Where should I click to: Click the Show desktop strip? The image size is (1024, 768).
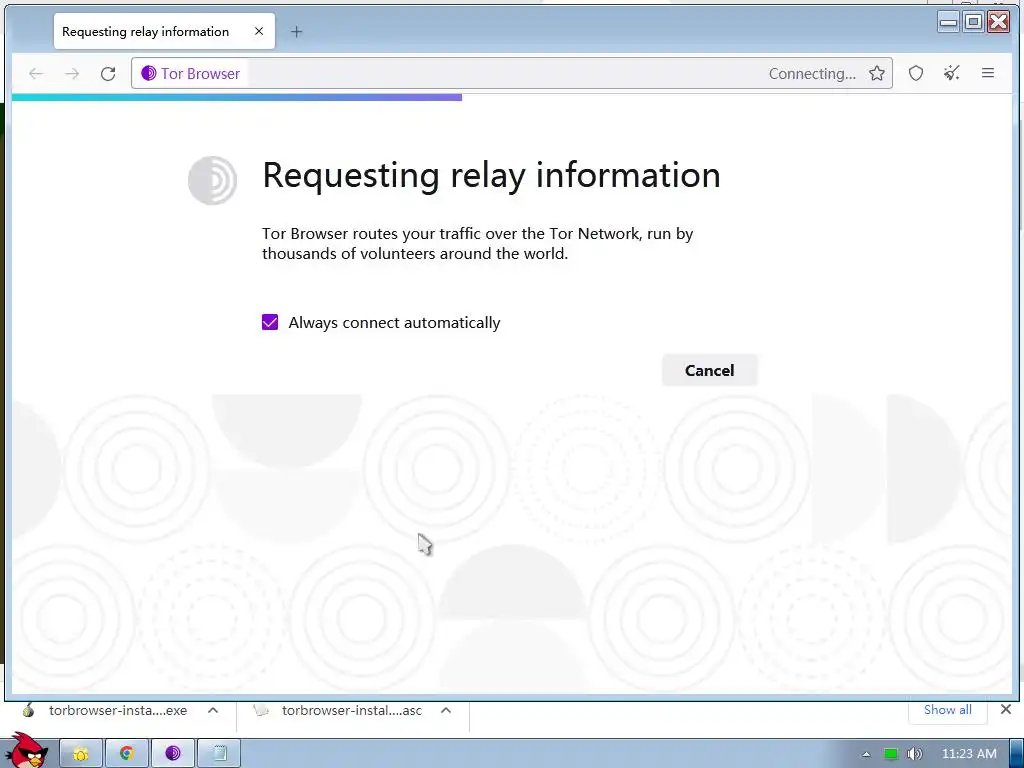pyautogui.click(x=1017, y=754)
